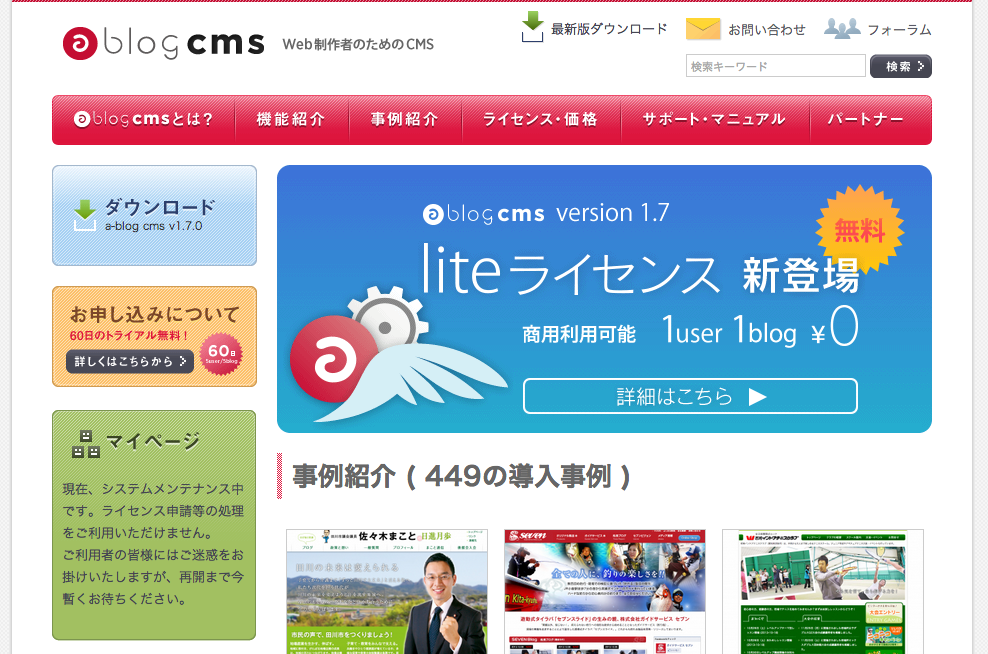This screenshot has width=988, height=654.
Task: Click the 詳しくはこちらから button
Action: (x=130, y=361)
